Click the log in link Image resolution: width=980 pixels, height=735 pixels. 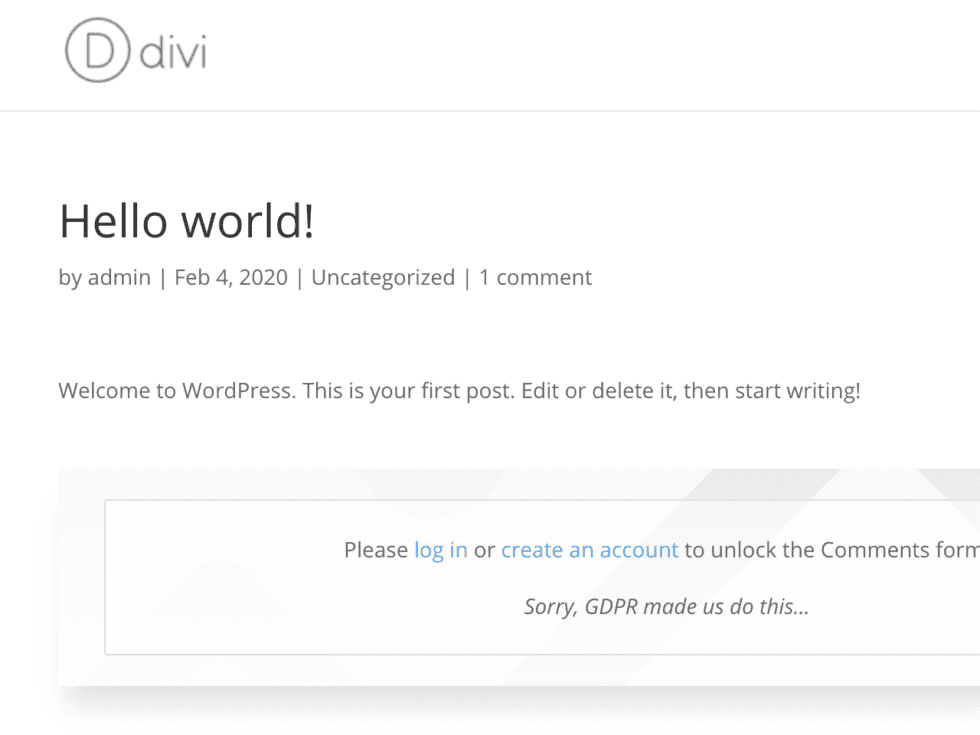440,549
